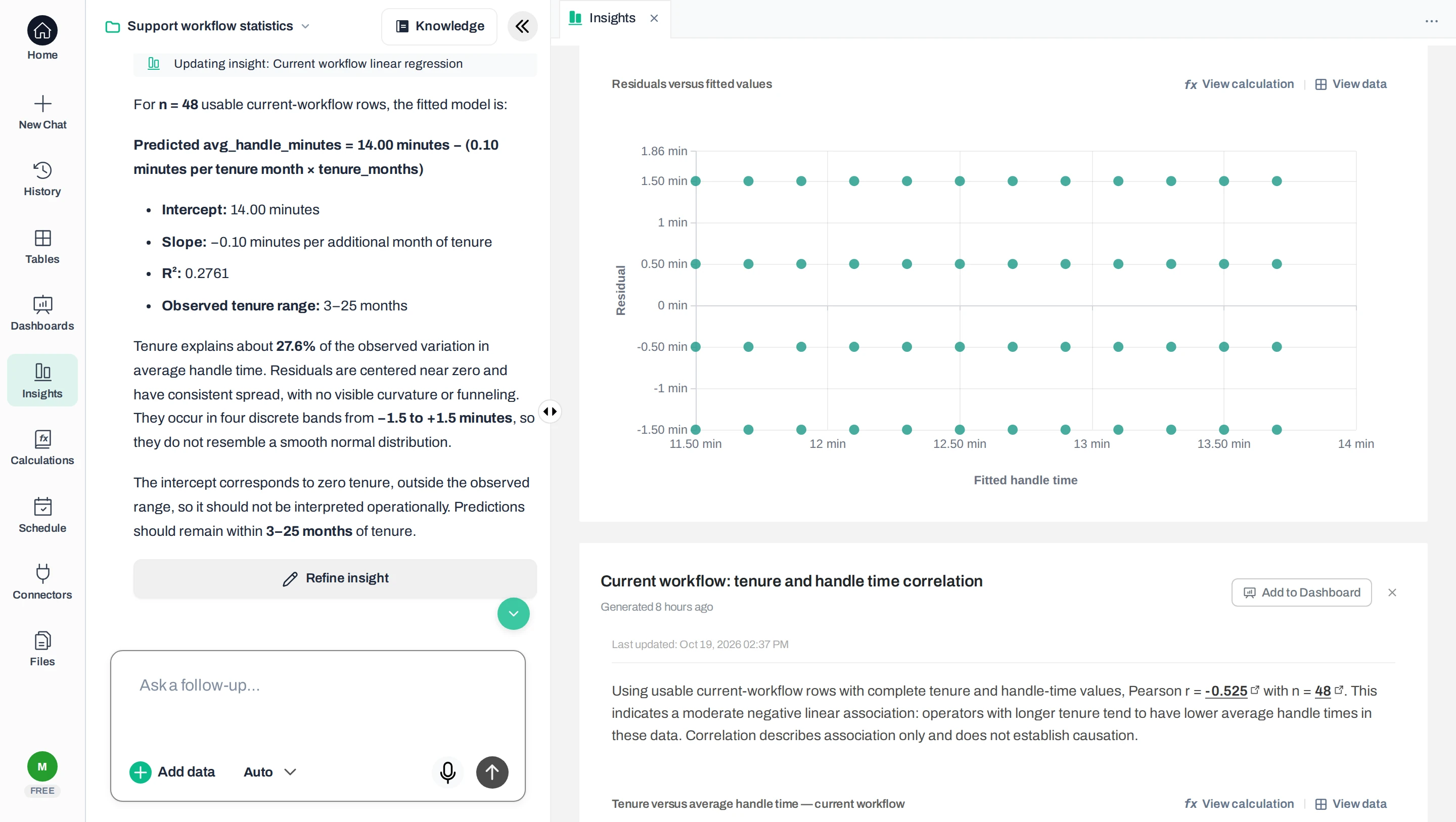Open the Knowledge panel
Screen dimensions: 1456x822
(x=439, y=26)
